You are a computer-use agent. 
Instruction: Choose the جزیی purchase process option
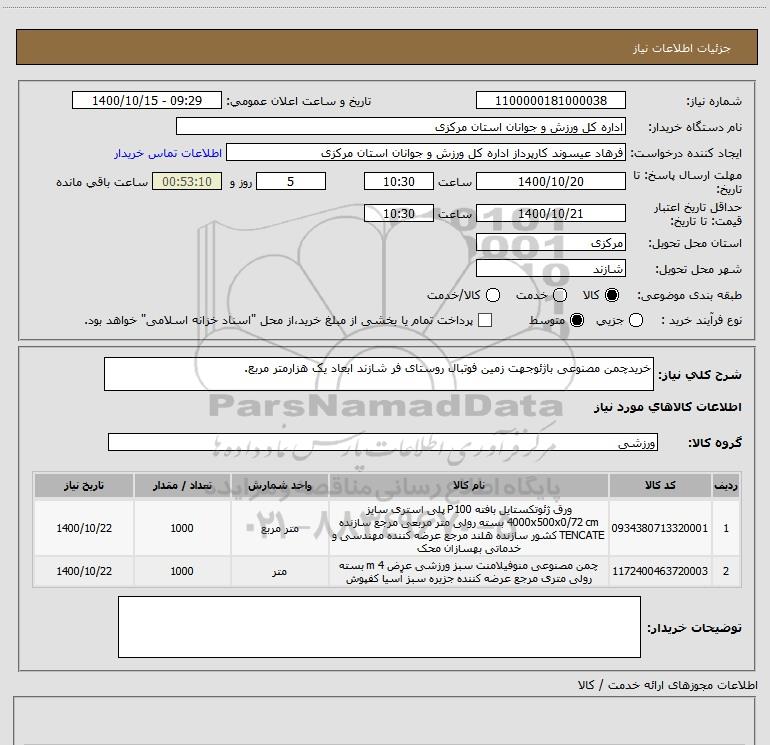click(x=636, y=320)
